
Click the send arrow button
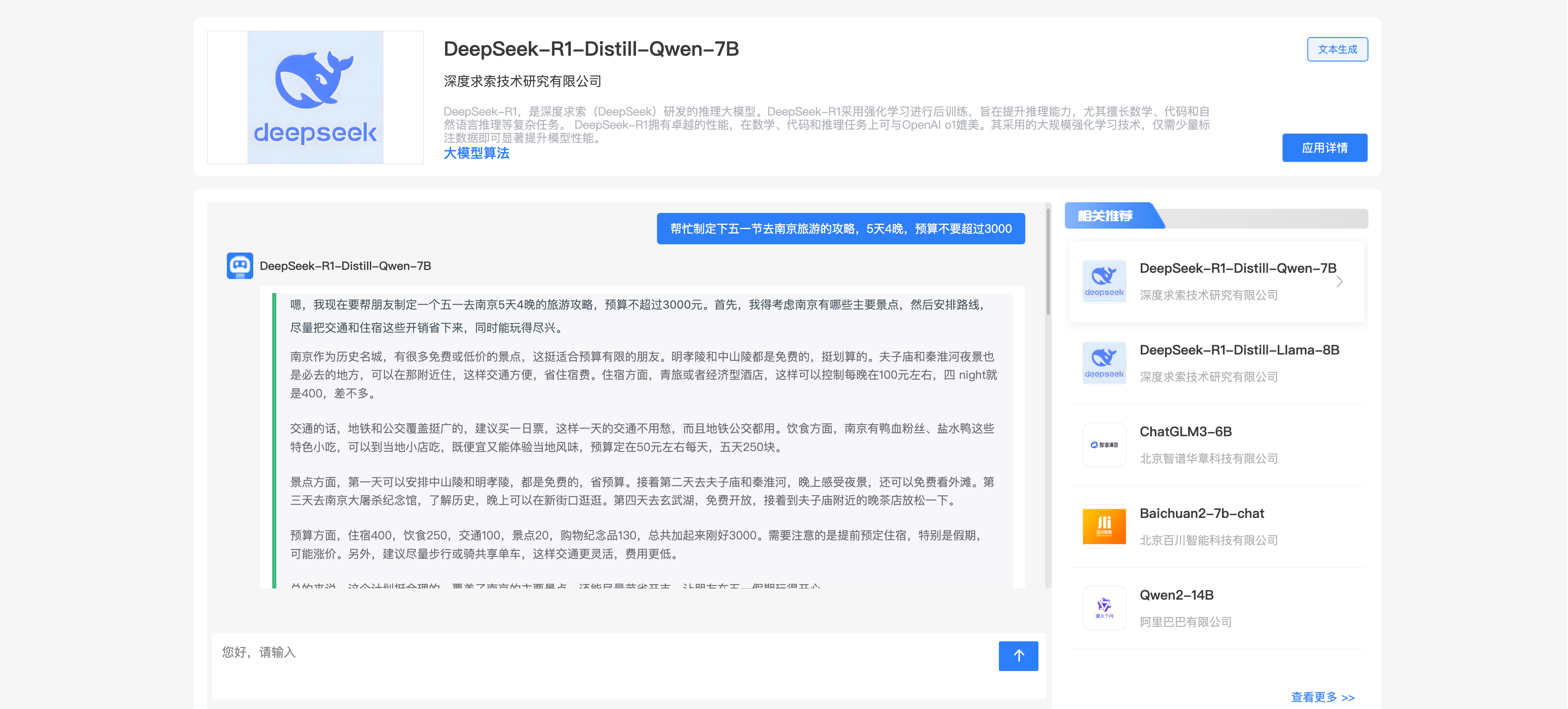(1018, 655)
